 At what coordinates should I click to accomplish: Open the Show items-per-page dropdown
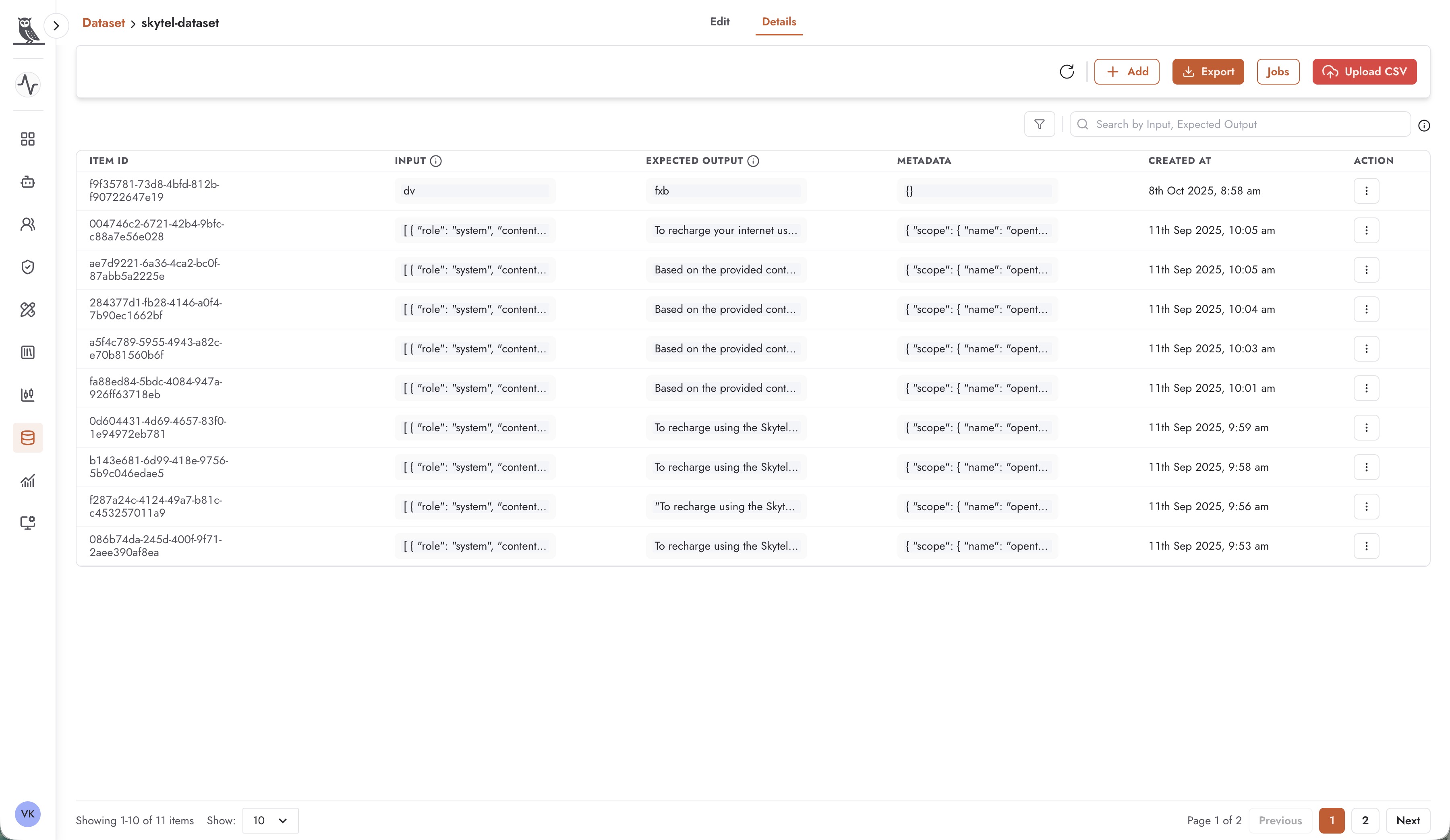click(270, 820)
